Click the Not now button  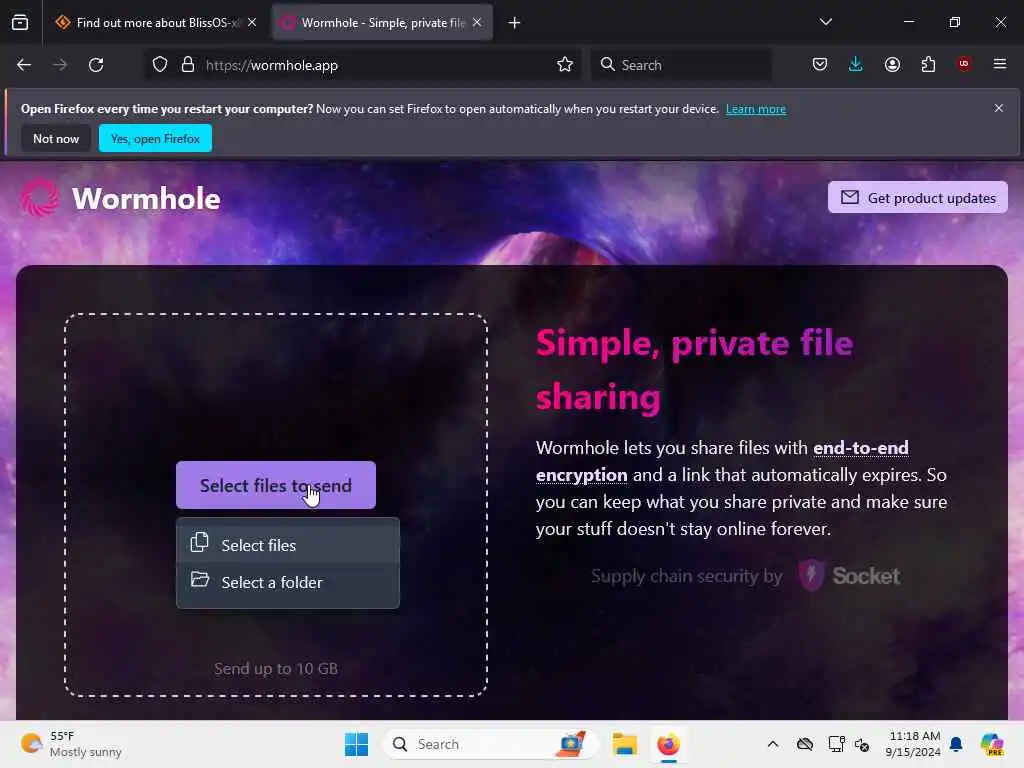pyautogui.click(x=56, y=138)
